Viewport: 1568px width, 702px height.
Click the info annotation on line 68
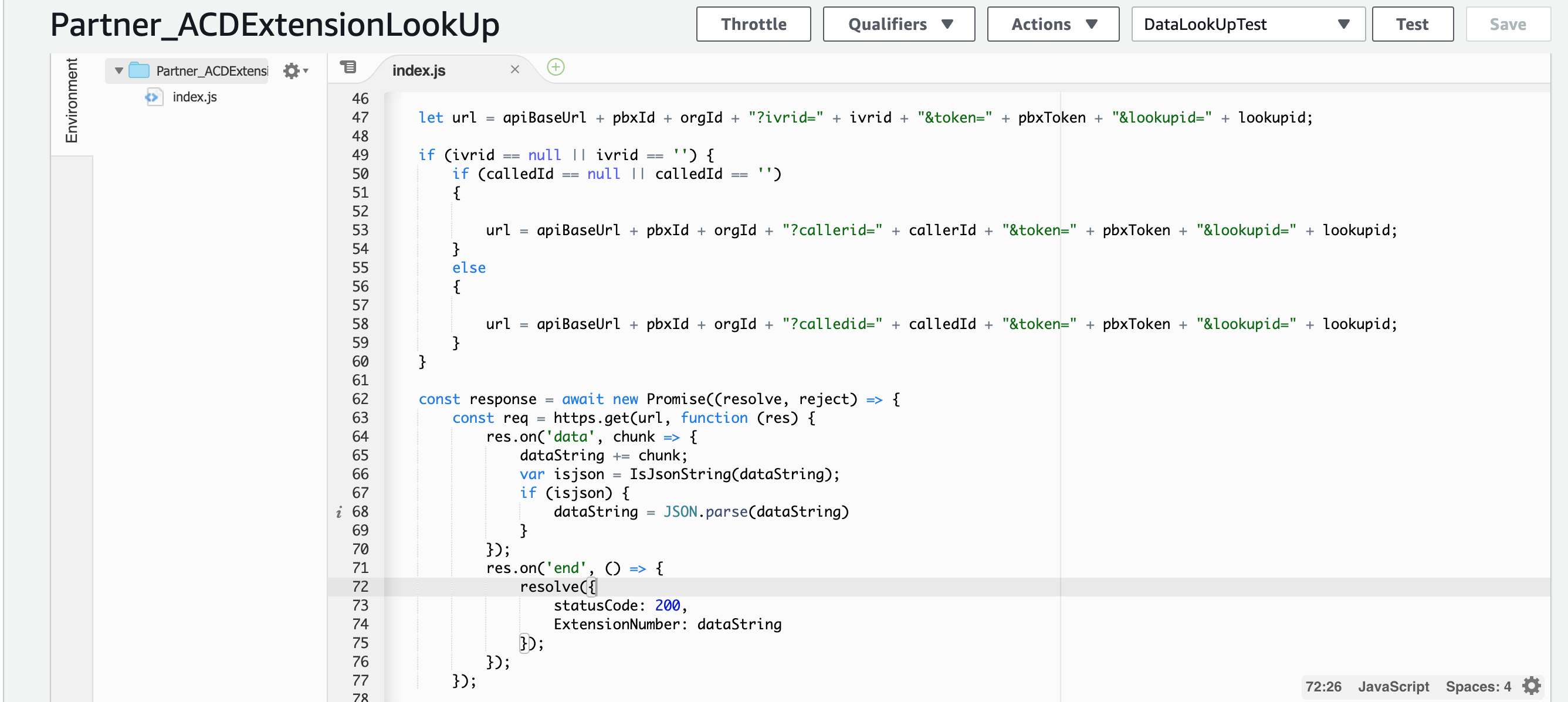pyautogui.click(x=338, y=512)
